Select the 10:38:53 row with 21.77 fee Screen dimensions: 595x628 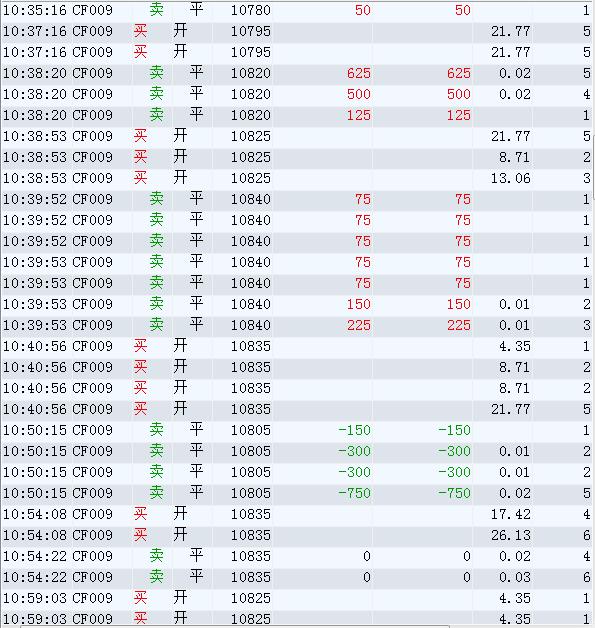point(297,136)
